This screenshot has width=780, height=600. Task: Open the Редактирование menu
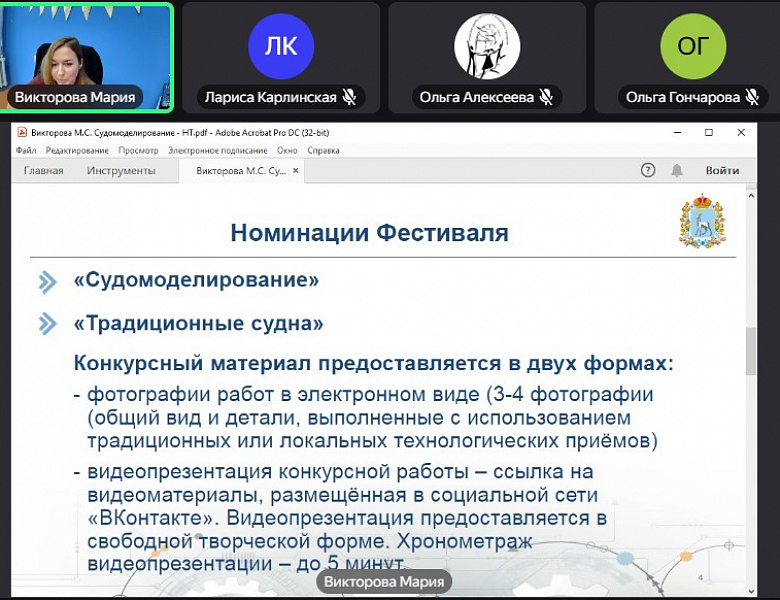[77, 150]
